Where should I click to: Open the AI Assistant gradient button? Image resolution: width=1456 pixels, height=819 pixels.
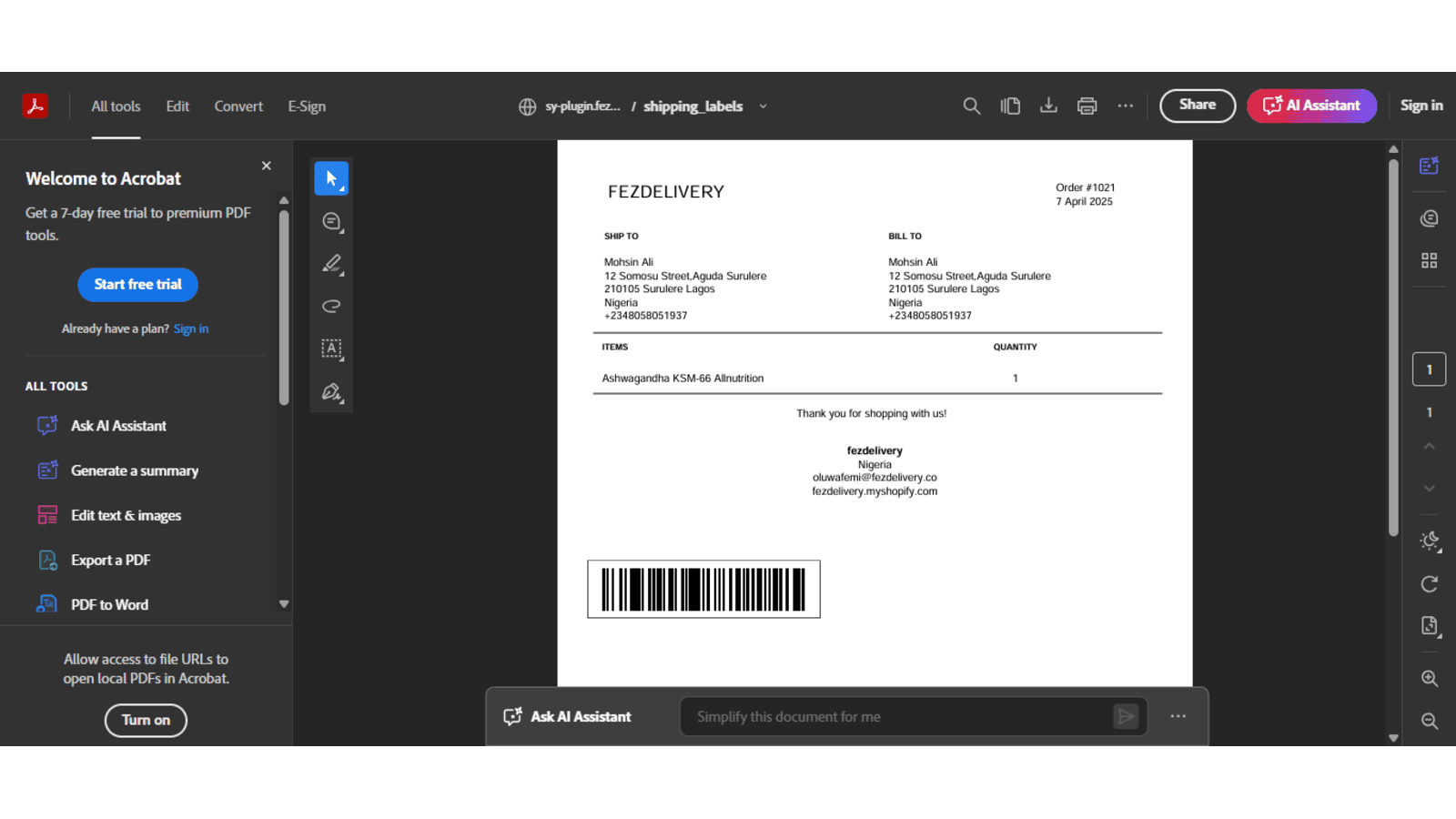pos(1311,106)
